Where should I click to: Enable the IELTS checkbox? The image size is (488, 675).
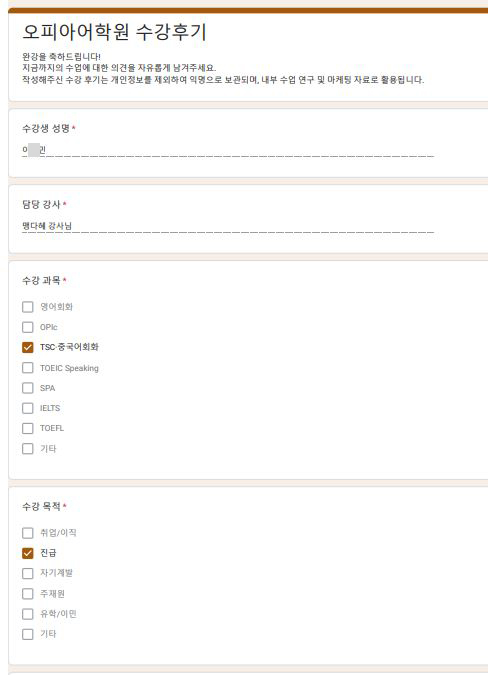pos(28,408)
